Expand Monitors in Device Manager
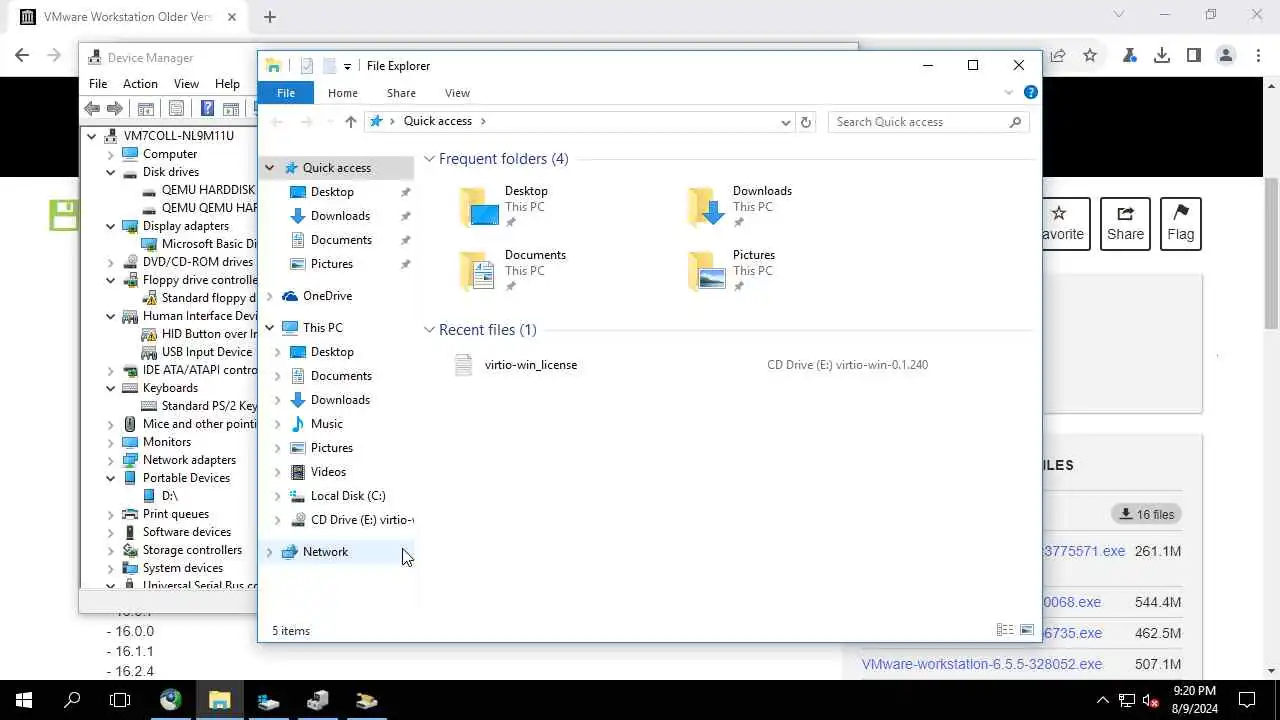Image resolution: width=1280 pixels, height=720 pixels. [111, 442]
